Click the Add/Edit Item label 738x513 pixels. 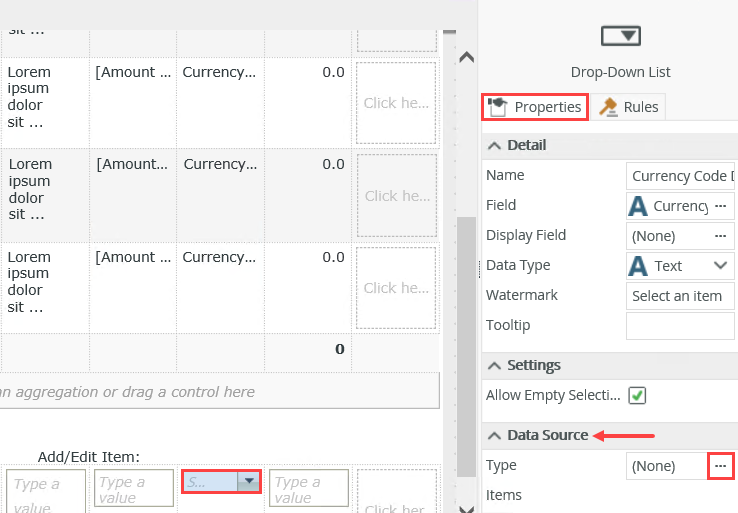[x=88, y=457]
